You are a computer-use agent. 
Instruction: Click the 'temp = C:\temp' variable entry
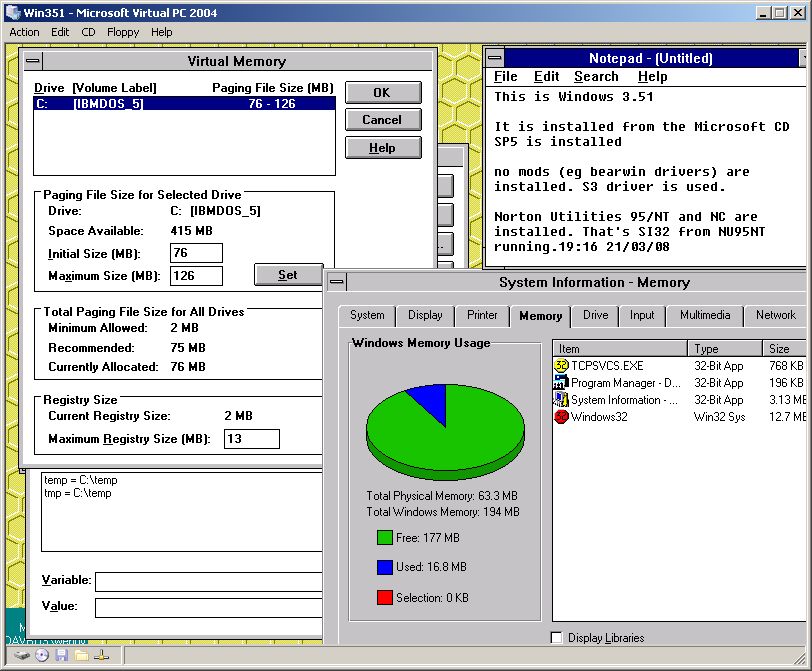point(81,480)
